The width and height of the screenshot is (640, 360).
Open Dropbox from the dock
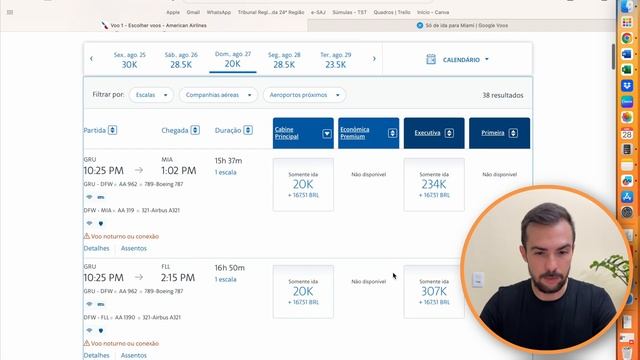click(627, 86)
